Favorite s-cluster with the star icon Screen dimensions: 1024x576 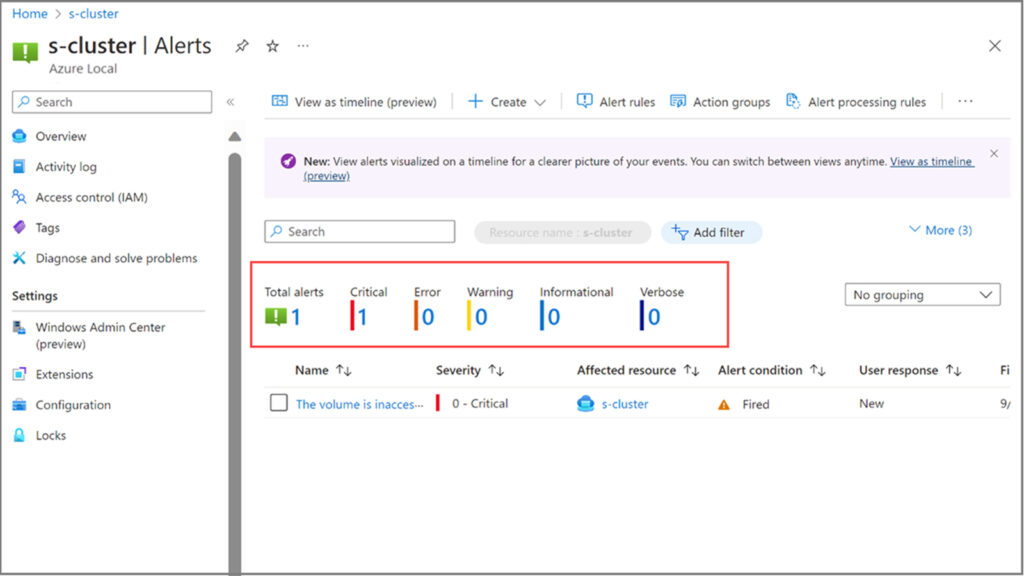(x=272, y=46)
